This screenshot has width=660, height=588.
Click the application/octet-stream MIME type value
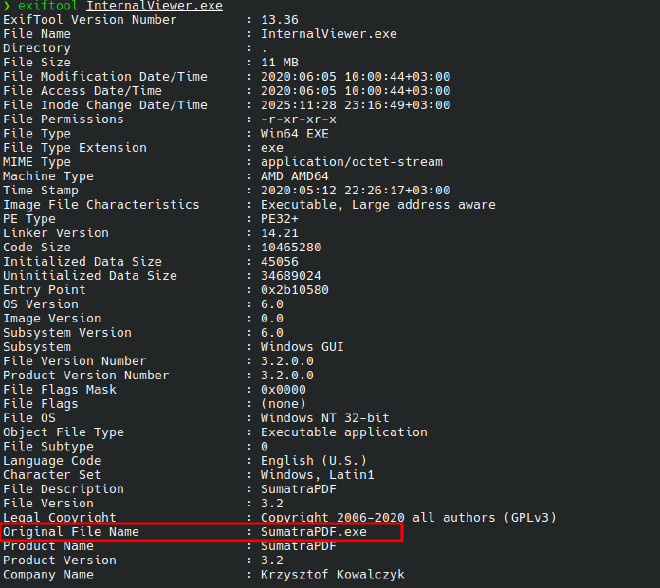click(351, 162)
